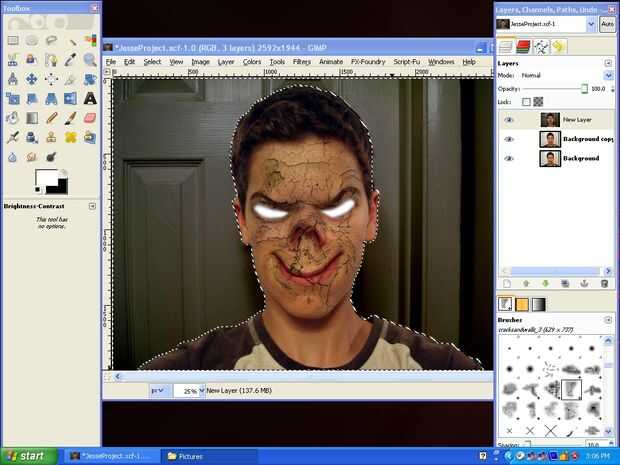Select the Perspective tool
620x465 pixels.
click(51, 98)
